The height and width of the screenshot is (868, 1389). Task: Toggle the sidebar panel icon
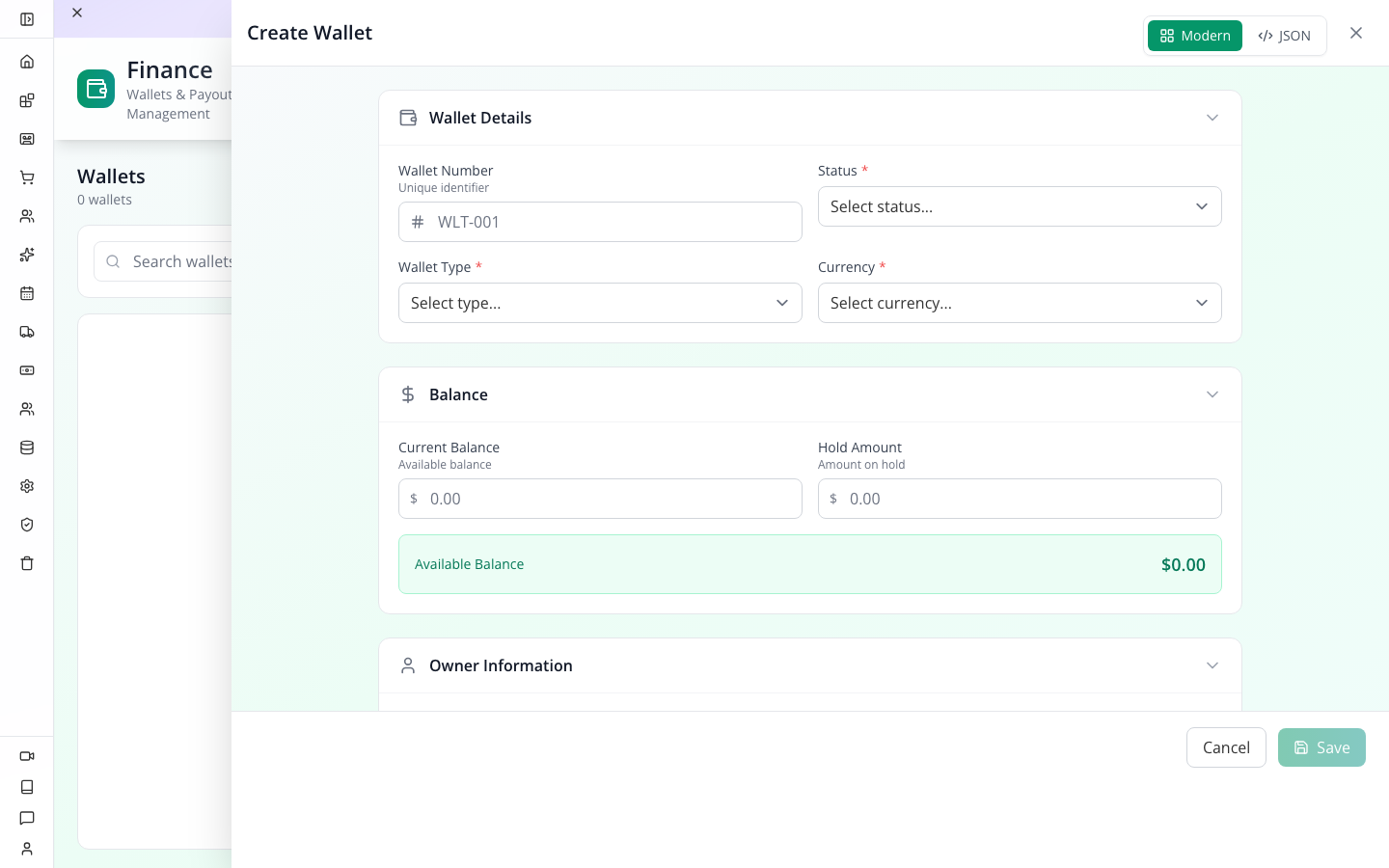click(27, 19)
